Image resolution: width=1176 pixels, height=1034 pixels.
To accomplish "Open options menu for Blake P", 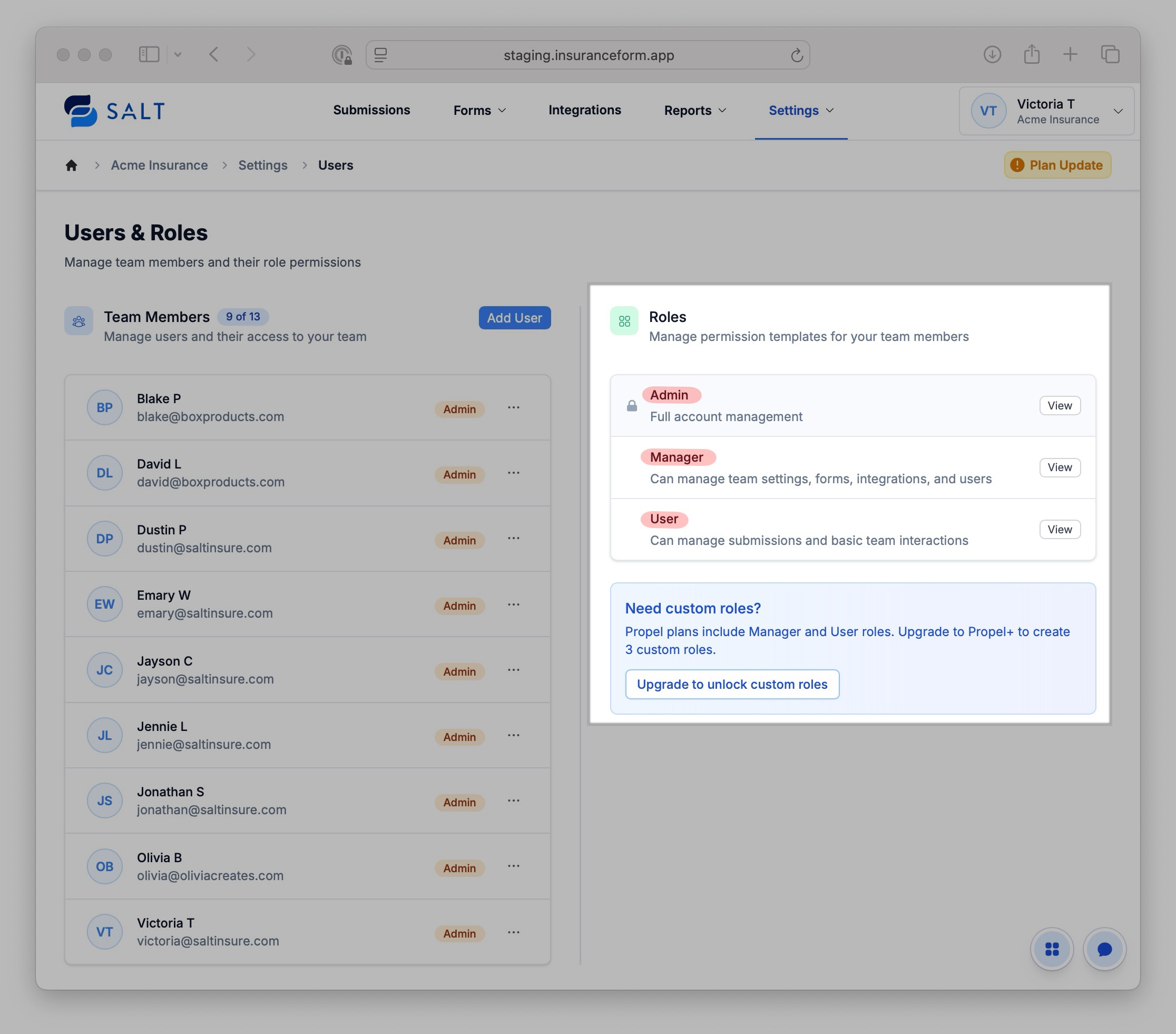I will (x=513, y=408).
